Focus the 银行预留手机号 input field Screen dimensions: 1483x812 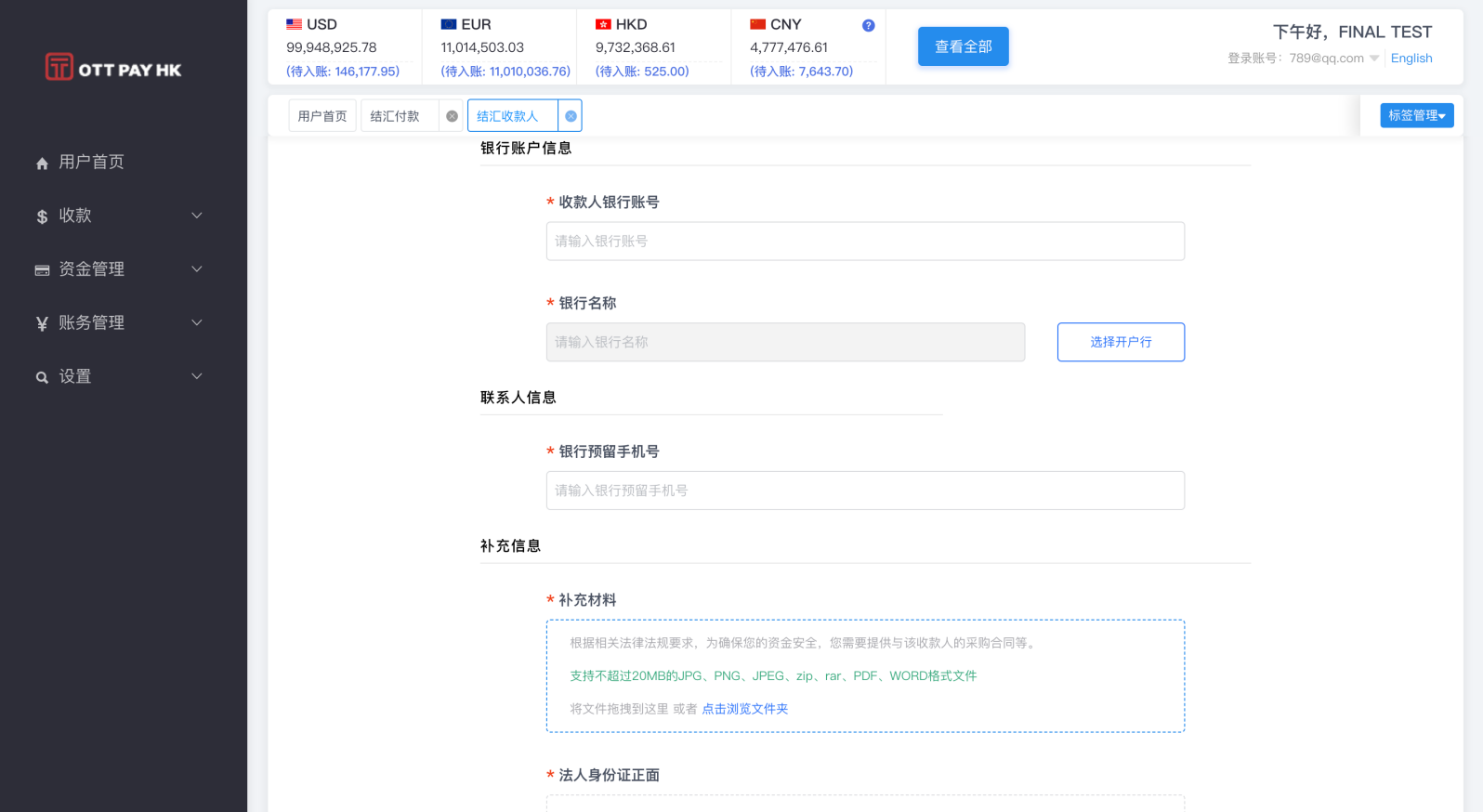865,491
